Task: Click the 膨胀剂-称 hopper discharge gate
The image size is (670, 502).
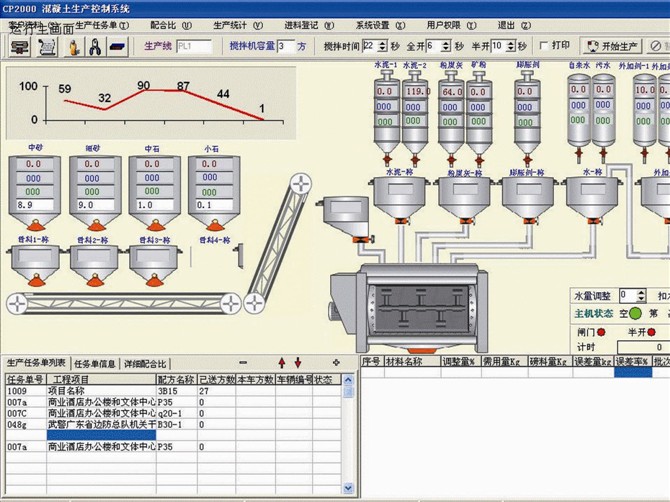Action: tap(529, 221)
